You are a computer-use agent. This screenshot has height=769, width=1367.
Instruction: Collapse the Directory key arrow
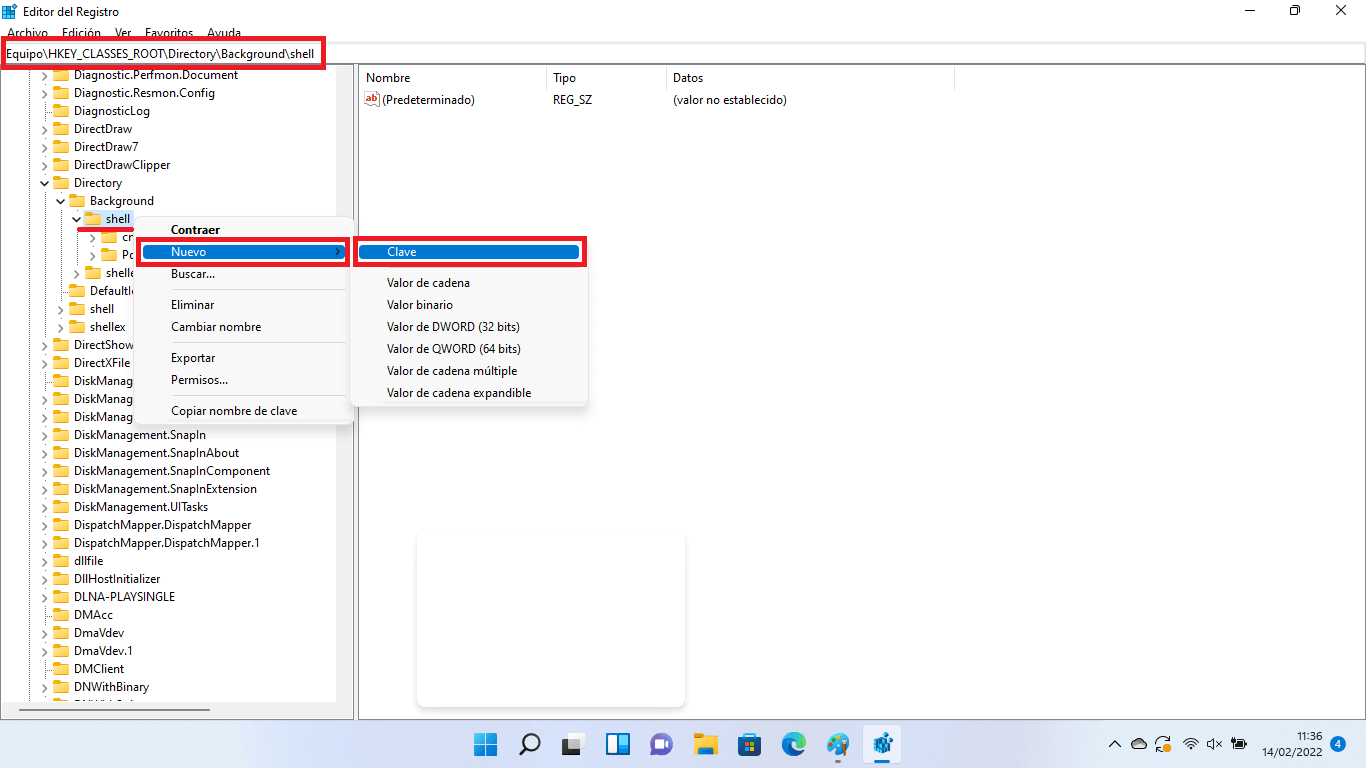coord(45,183)
